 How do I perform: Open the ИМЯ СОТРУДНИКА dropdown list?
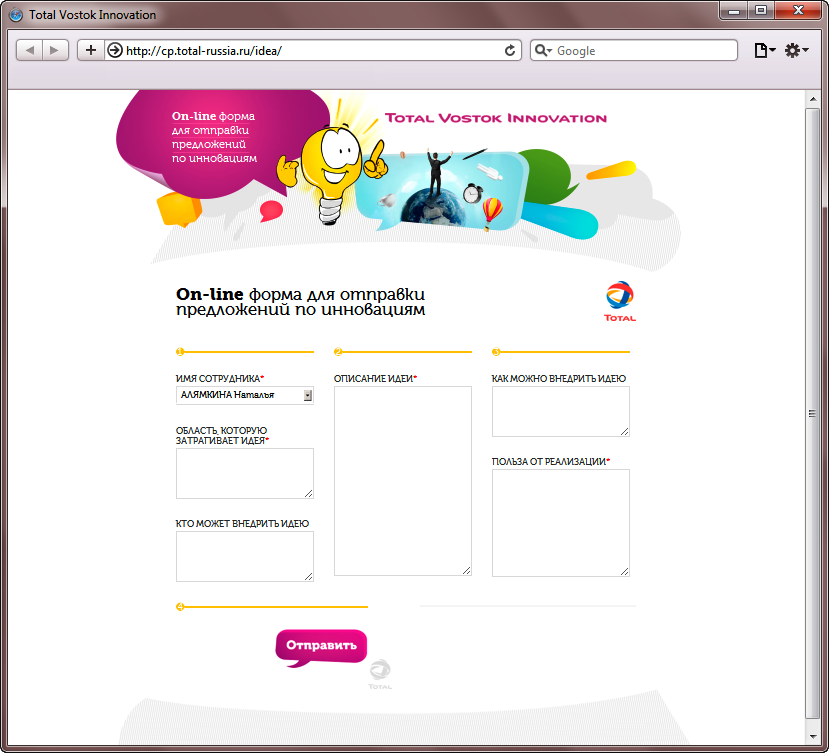(x=245, y=395)
